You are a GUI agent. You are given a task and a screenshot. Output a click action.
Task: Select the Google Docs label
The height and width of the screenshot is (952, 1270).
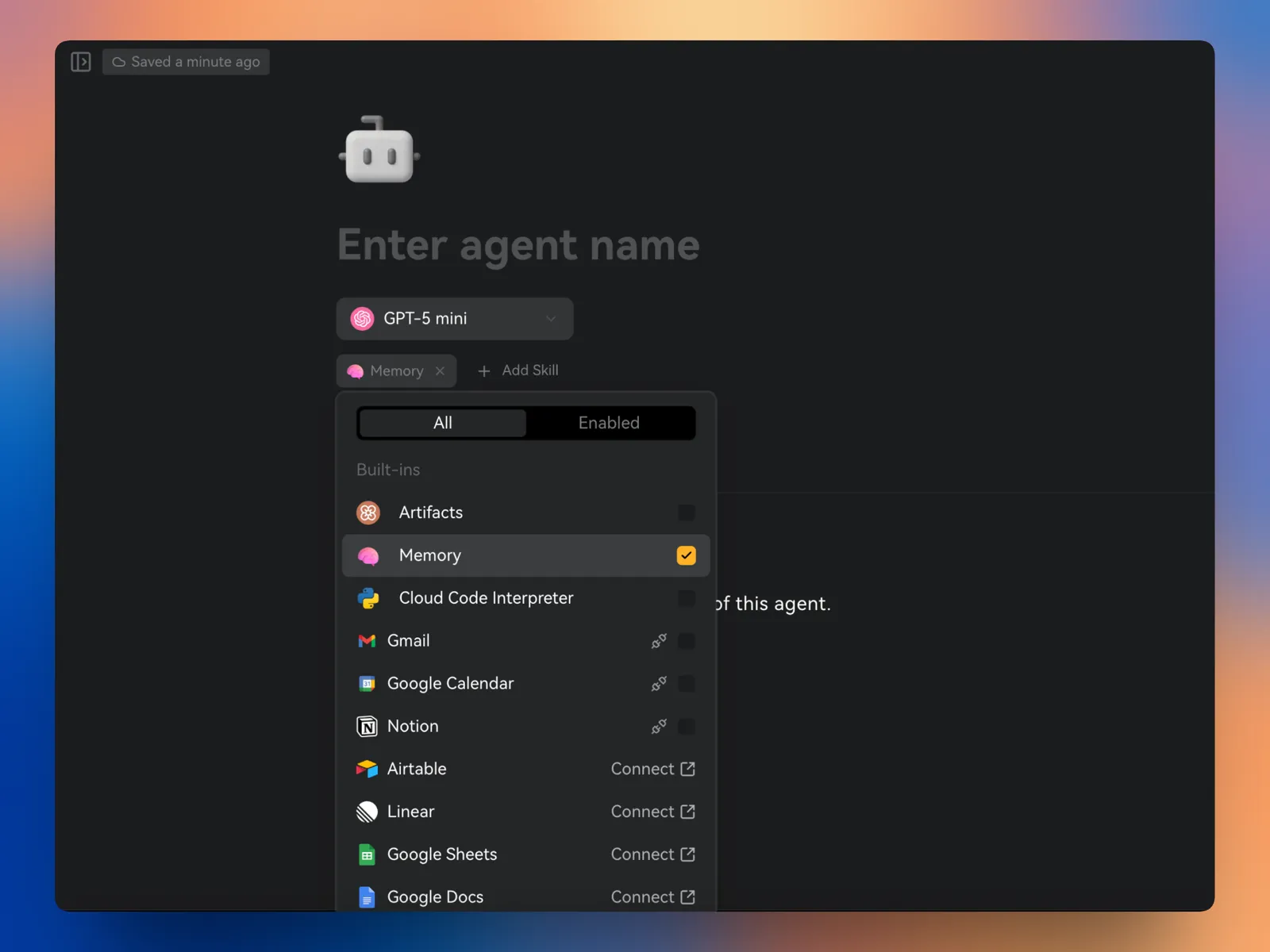point(435,897)
